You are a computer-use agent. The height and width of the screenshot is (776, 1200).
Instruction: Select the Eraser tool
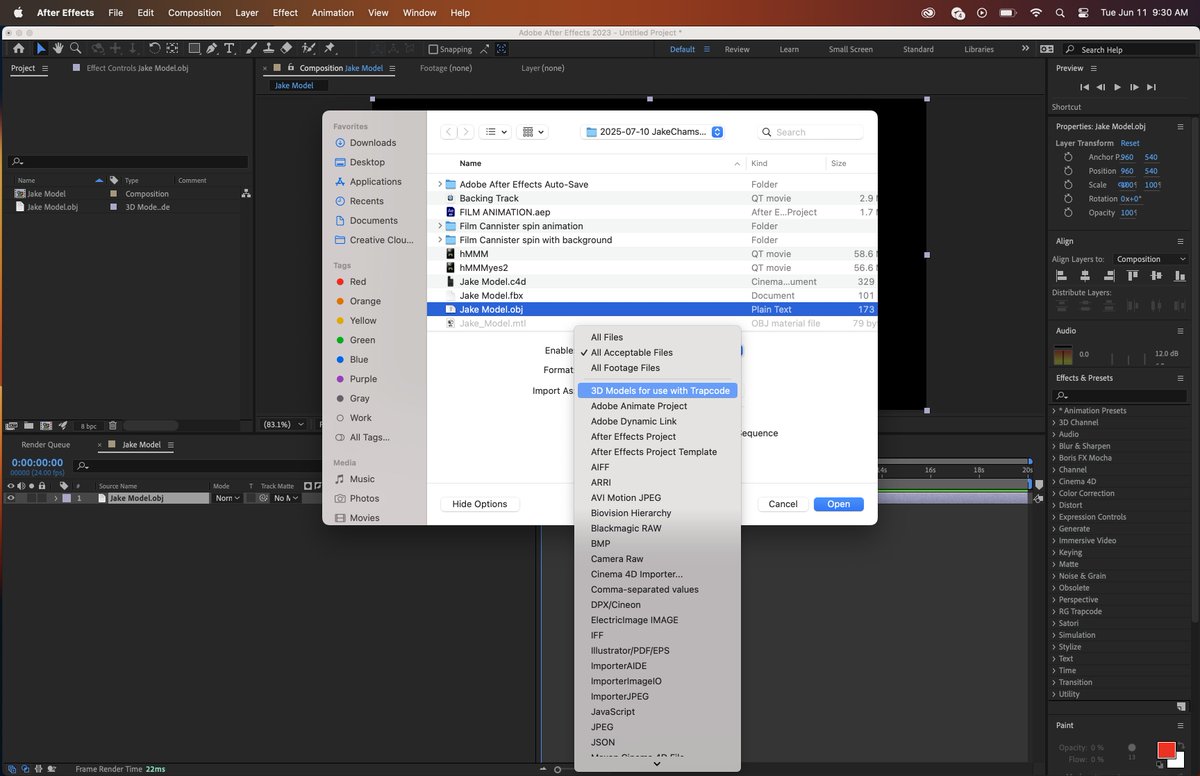[x=286, y=48]
